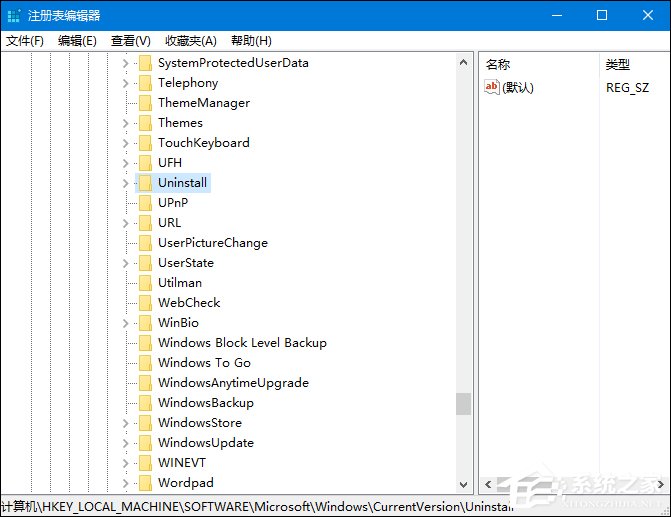Click the TouchKeyboard folder icon

coord(145,143)
